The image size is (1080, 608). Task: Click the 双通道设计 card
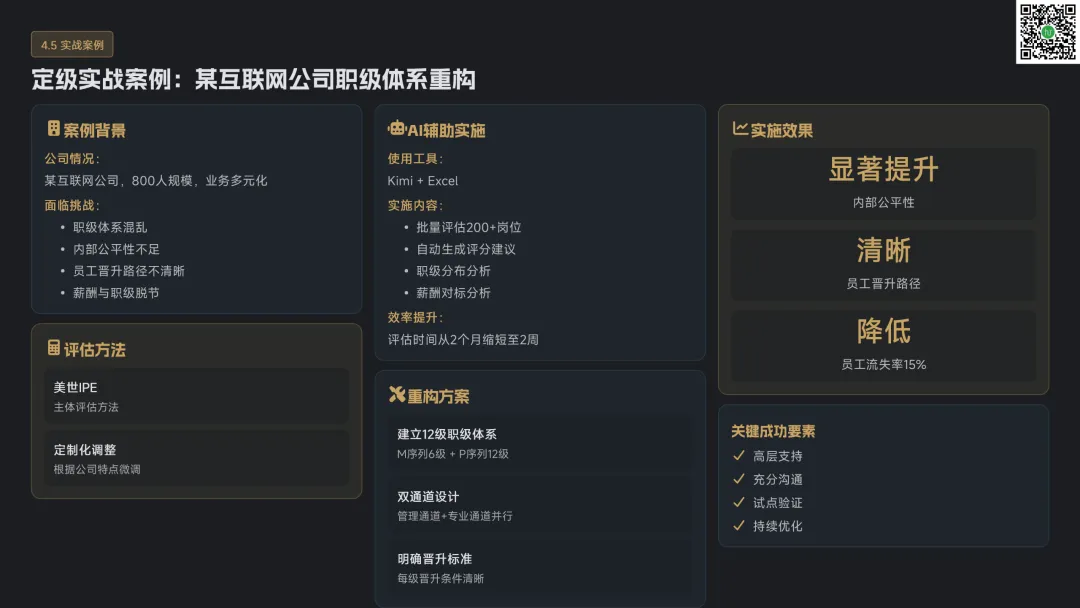click(x=540, y=505)
